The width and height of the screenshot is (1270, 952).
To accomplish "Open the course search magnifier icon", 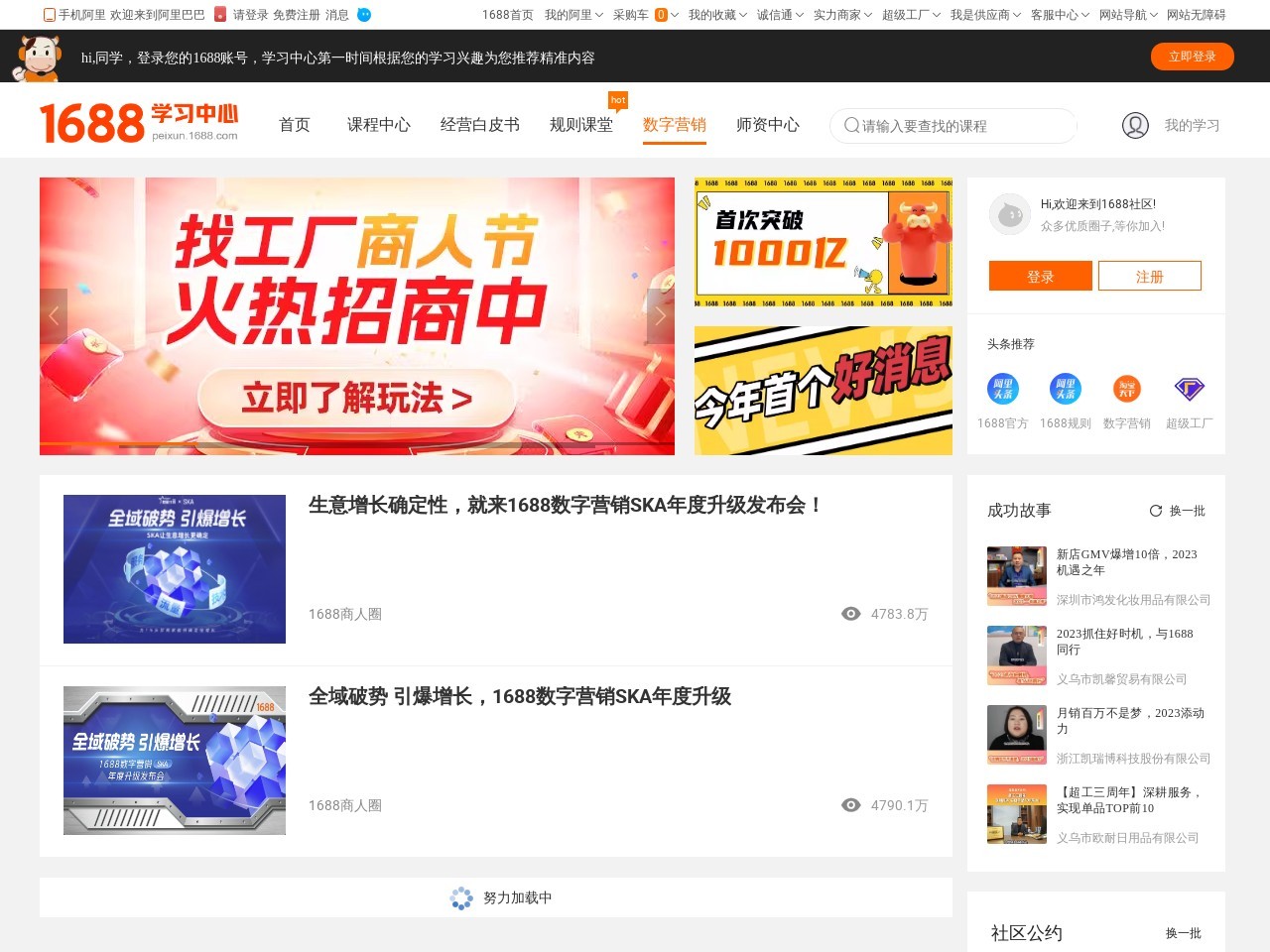I will 851,126.
